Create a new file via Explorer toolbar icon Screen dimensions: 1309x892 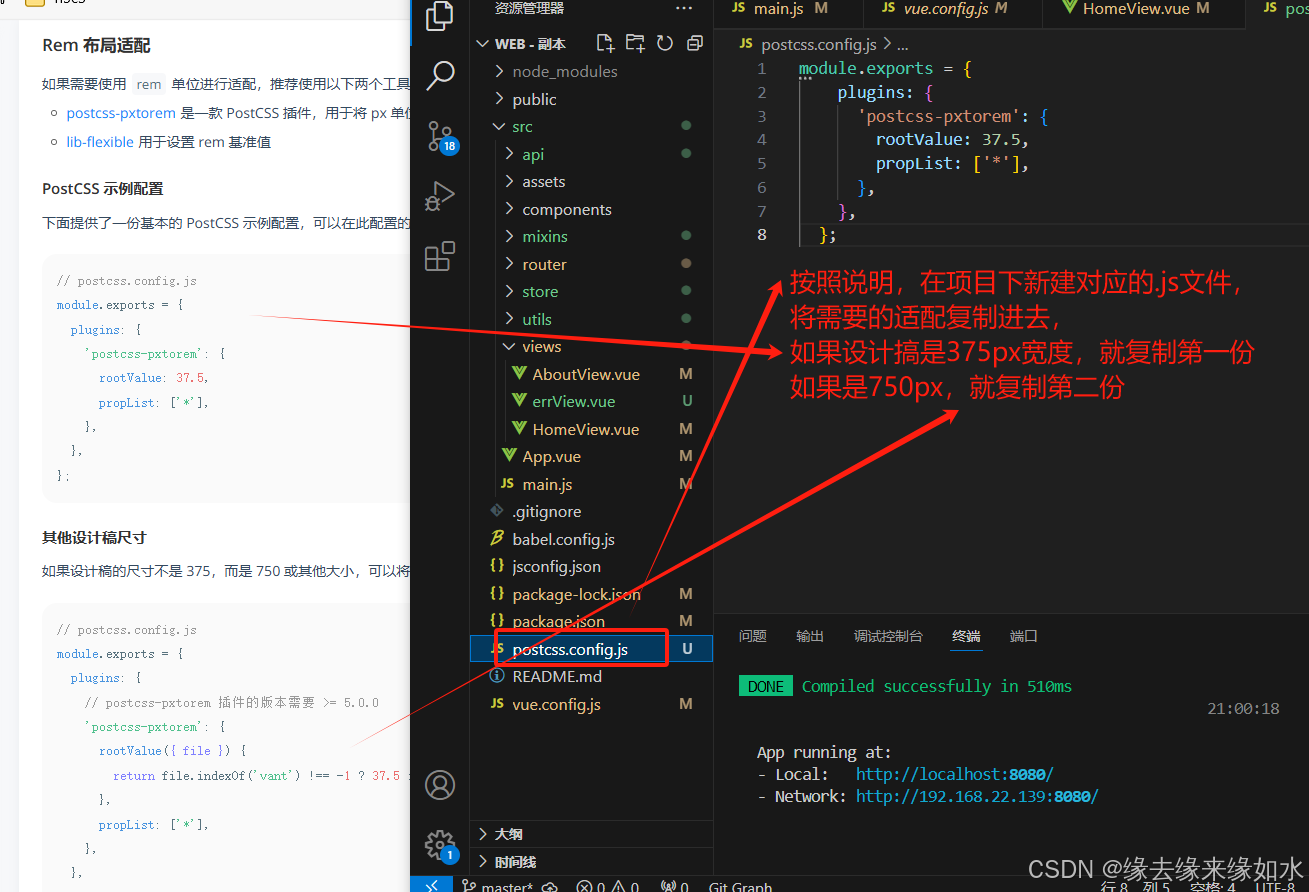tap(605, 43)
